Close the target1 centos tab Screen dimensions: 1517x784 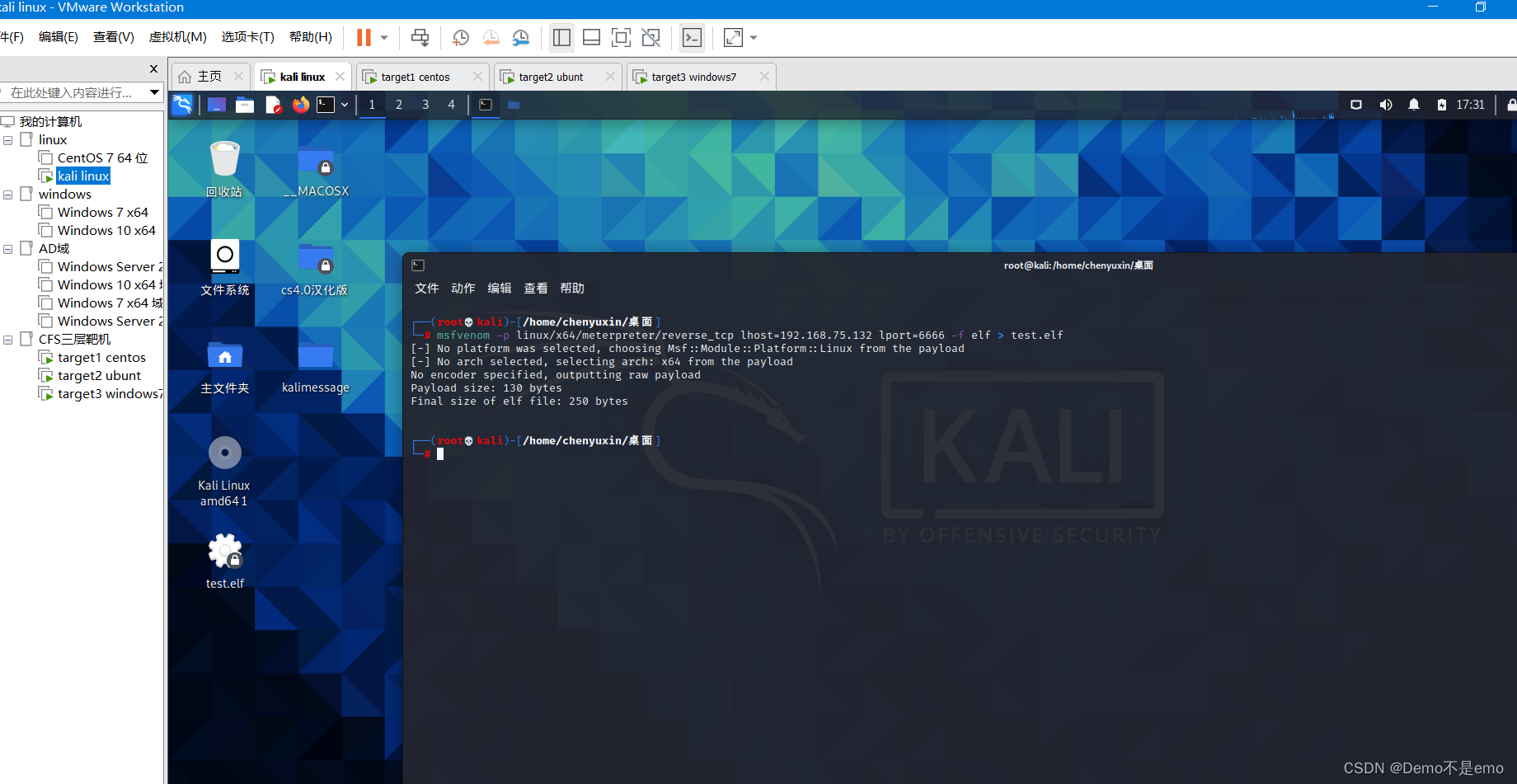coord(477,76)
